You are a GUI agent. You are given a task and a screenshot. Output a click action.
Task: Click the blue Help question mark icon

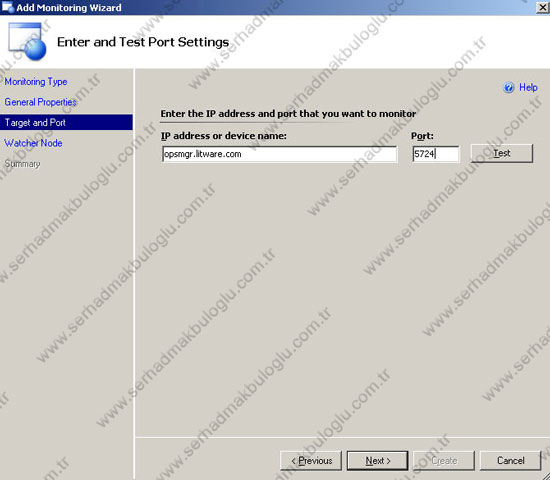(508, 87)
